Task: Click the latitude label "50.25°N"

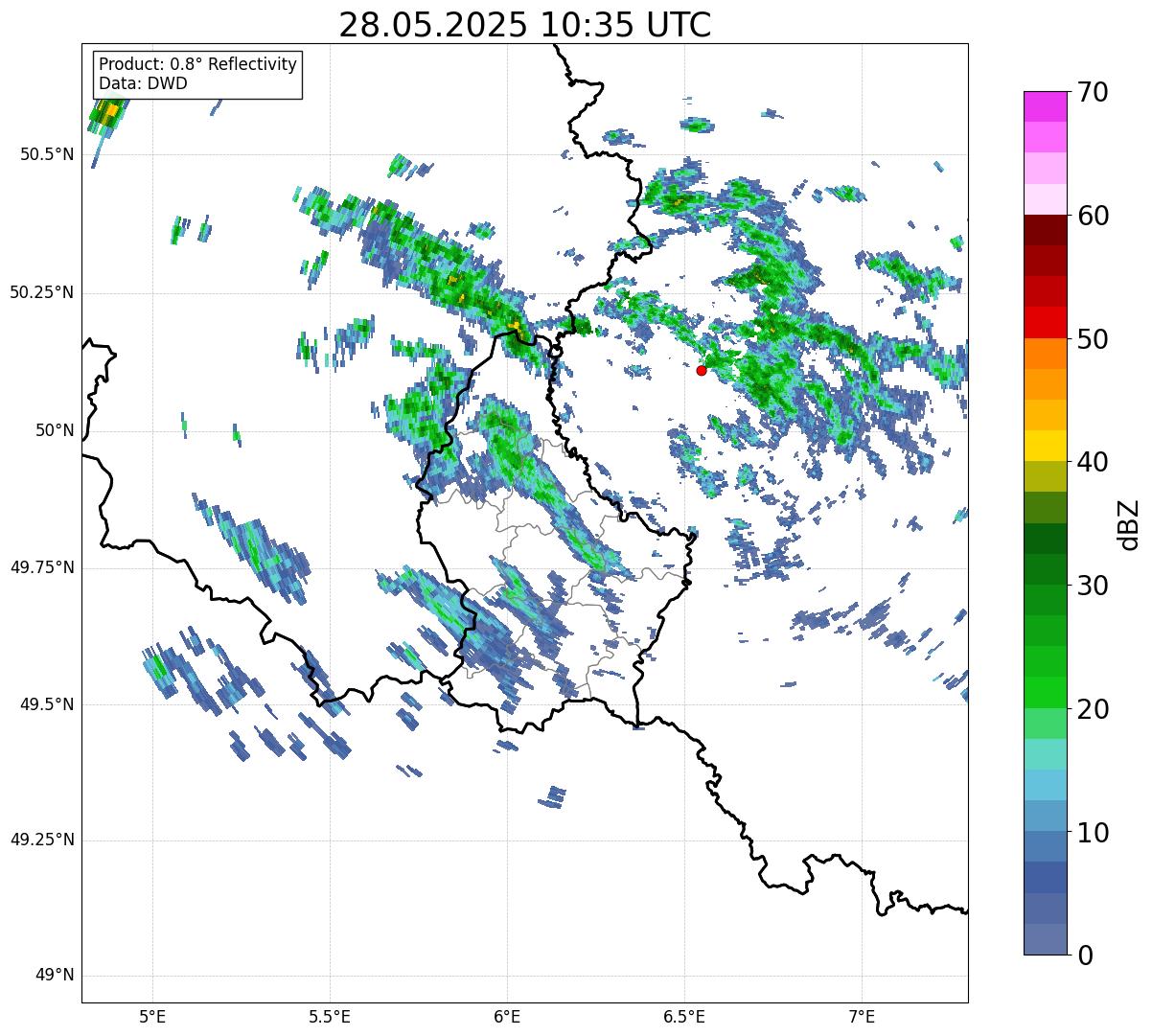Action: coord(42,292)
